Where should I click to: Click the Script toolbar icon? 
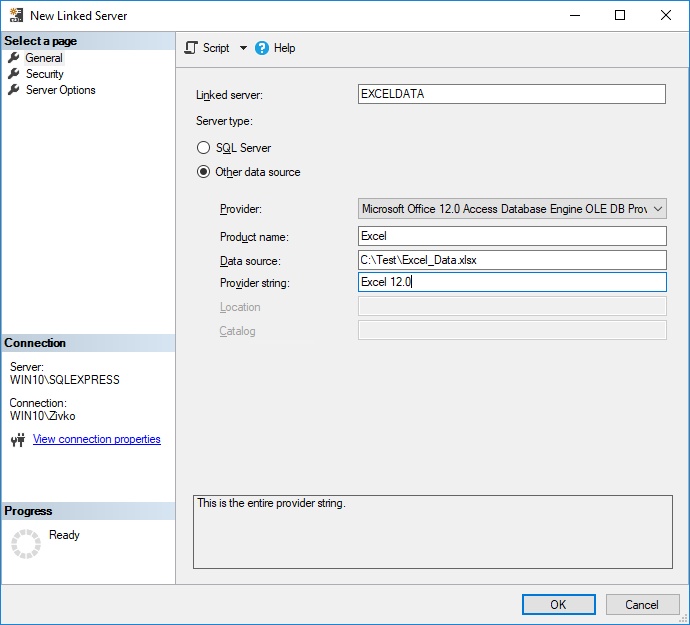[191, 48]
